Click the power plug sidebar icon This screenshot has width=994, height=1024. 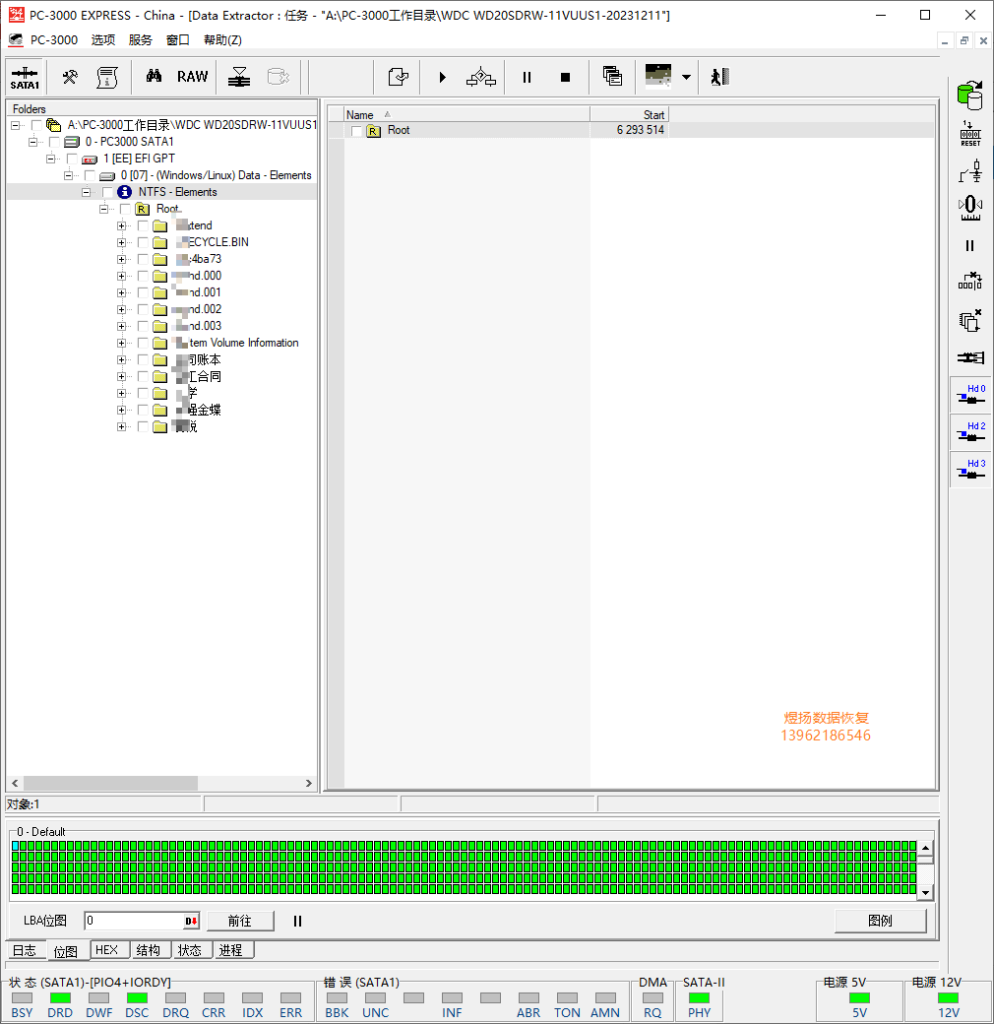pos(970,171)
